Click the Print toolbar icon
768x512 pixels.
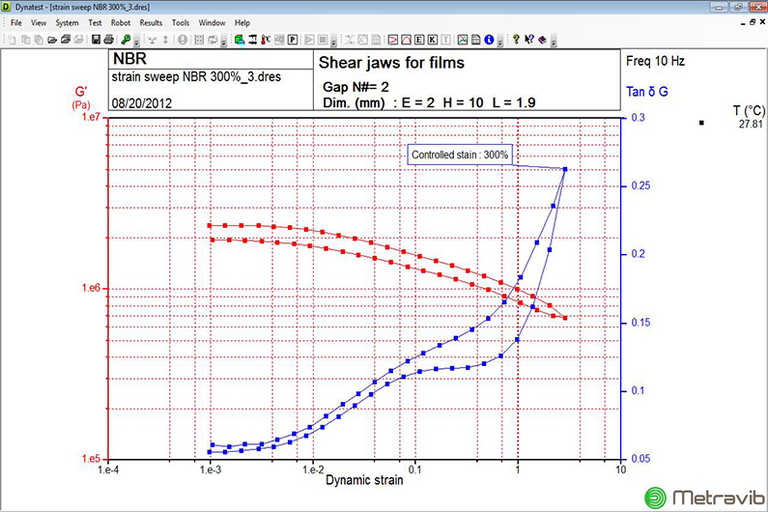tap(109, 40)
